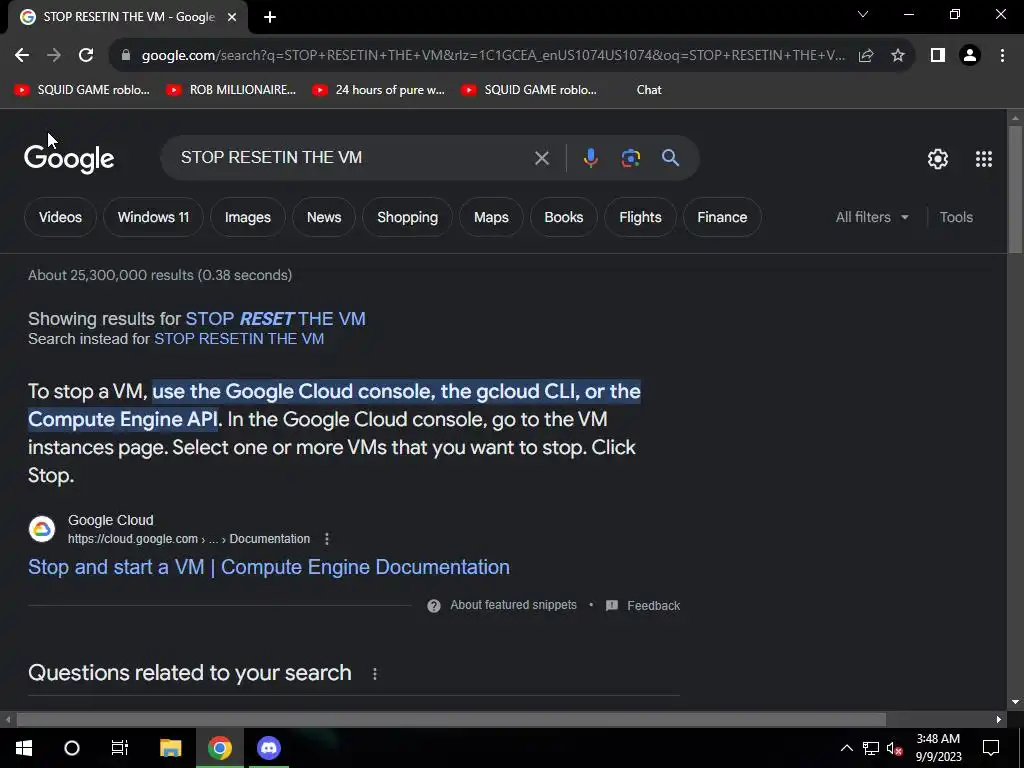Search by image with the Lens icon
1024x768 pixels.
tap(630, 158)
